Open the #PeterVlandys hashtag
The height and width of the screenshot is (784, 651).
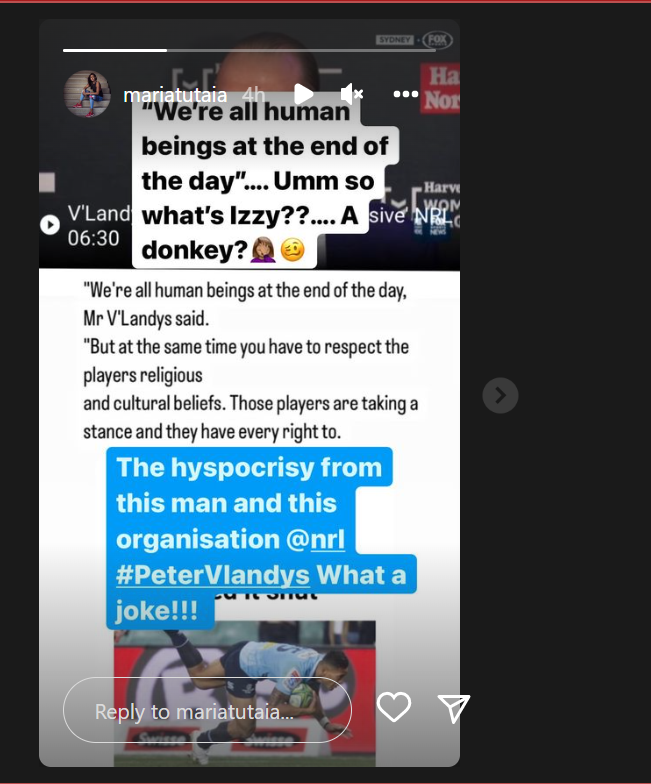(x=212, y=575)
